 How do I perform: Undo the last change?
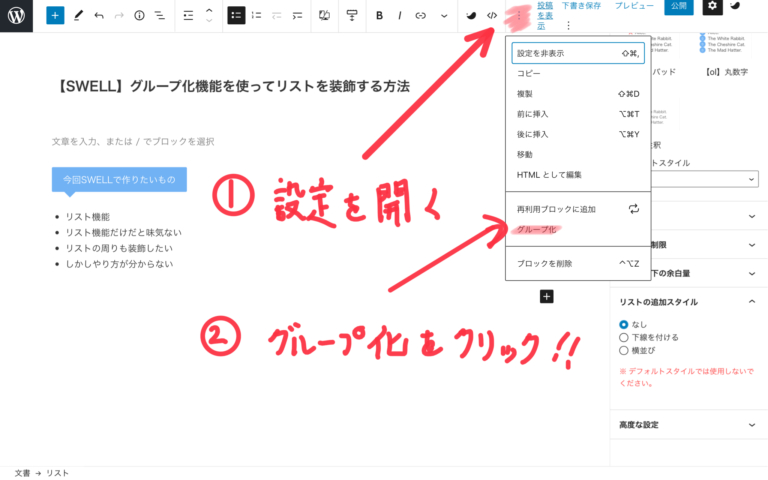pos(99,16)
